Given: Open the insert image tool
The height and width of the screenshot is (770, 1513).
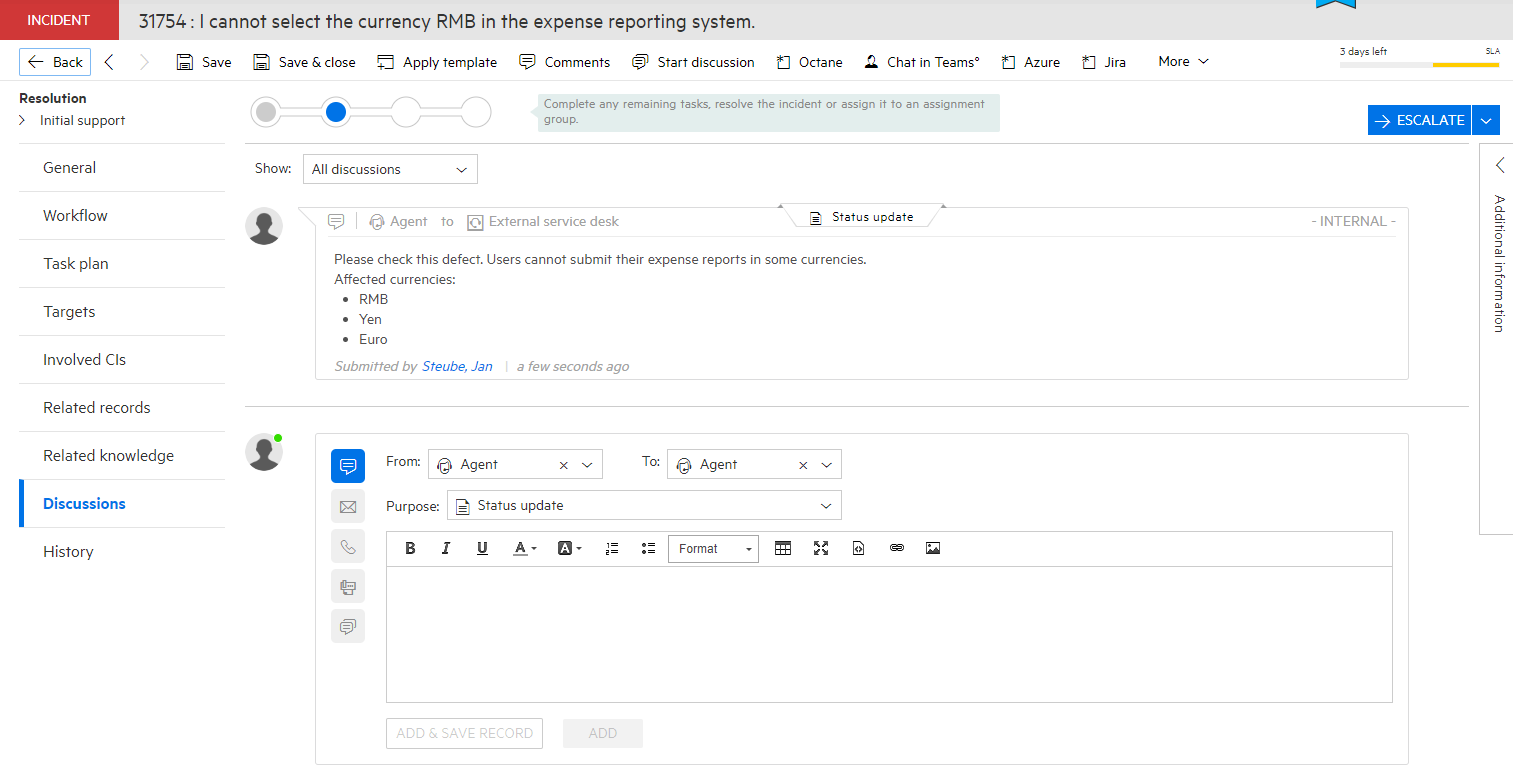Looking at the screenshot, I should (932, 548).
